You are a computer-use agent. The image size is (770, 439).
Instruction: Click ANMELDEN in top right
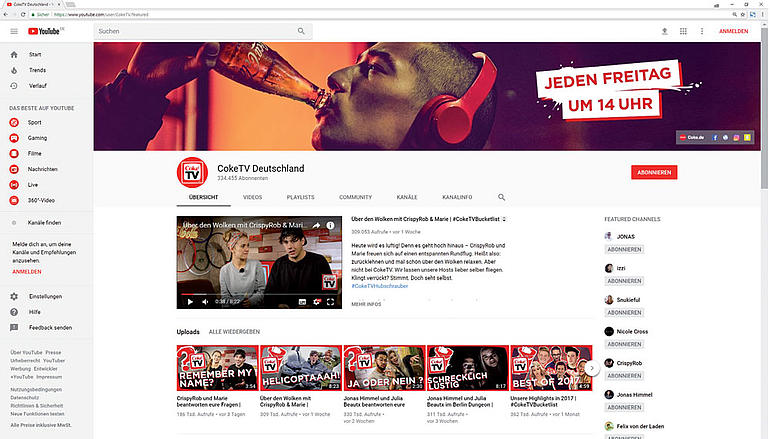734,31
